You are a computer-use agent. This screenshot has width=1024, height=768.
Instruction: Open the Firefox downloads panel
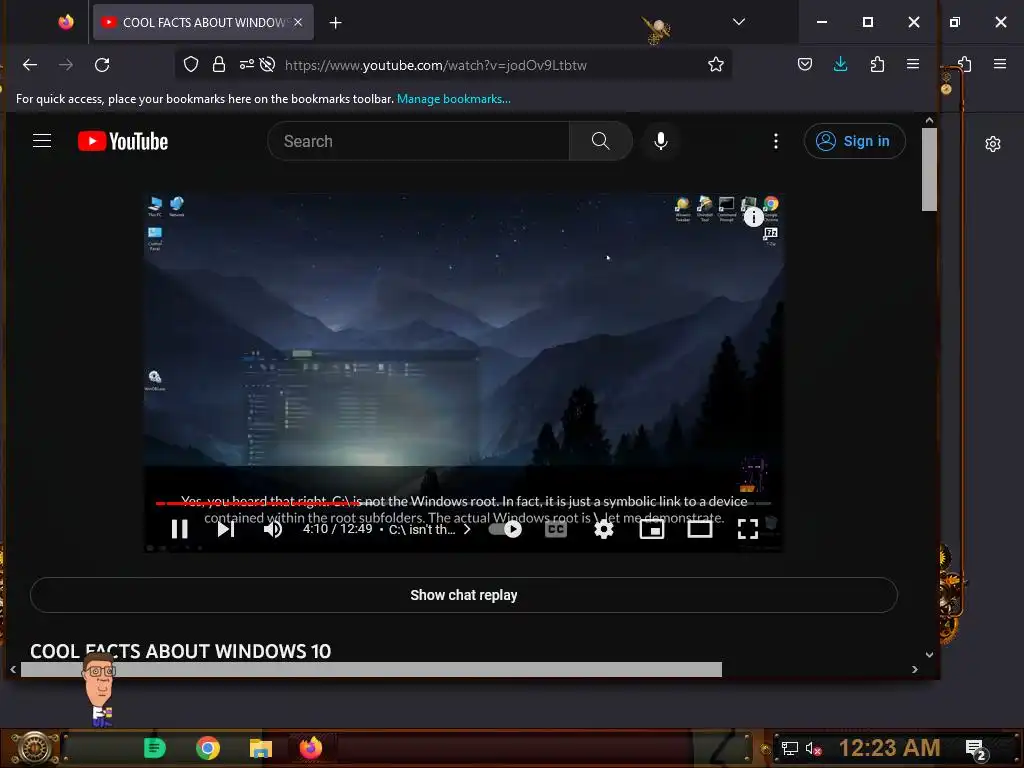point(840,64)
